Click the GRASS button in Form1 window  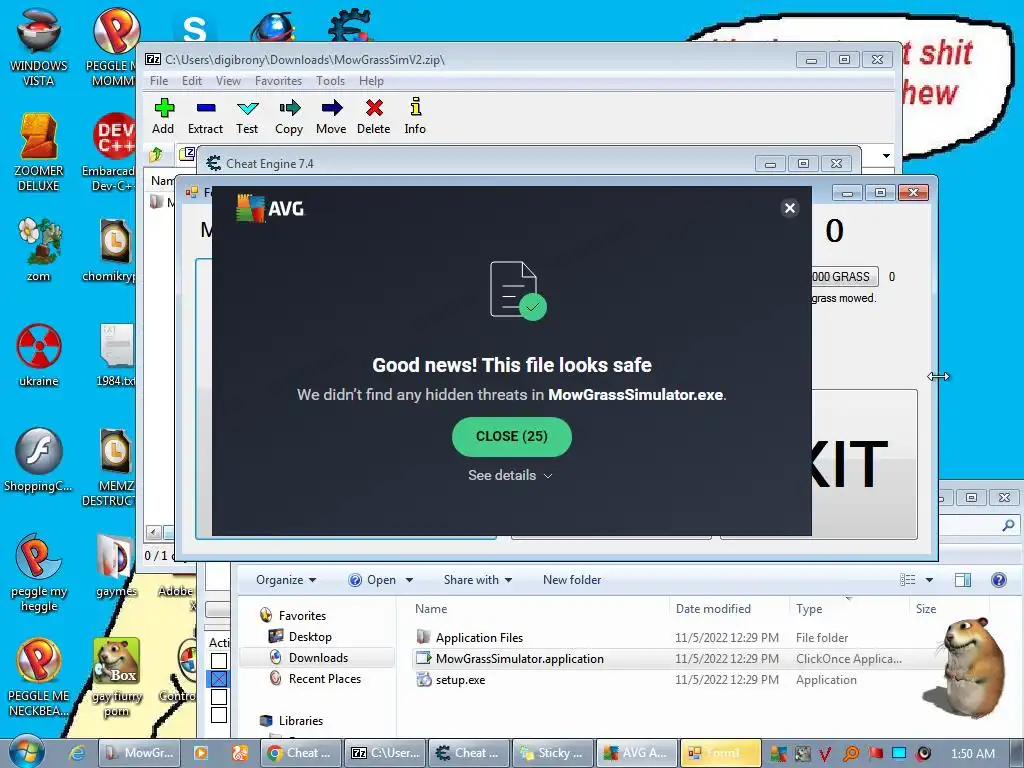pos(844,277)
